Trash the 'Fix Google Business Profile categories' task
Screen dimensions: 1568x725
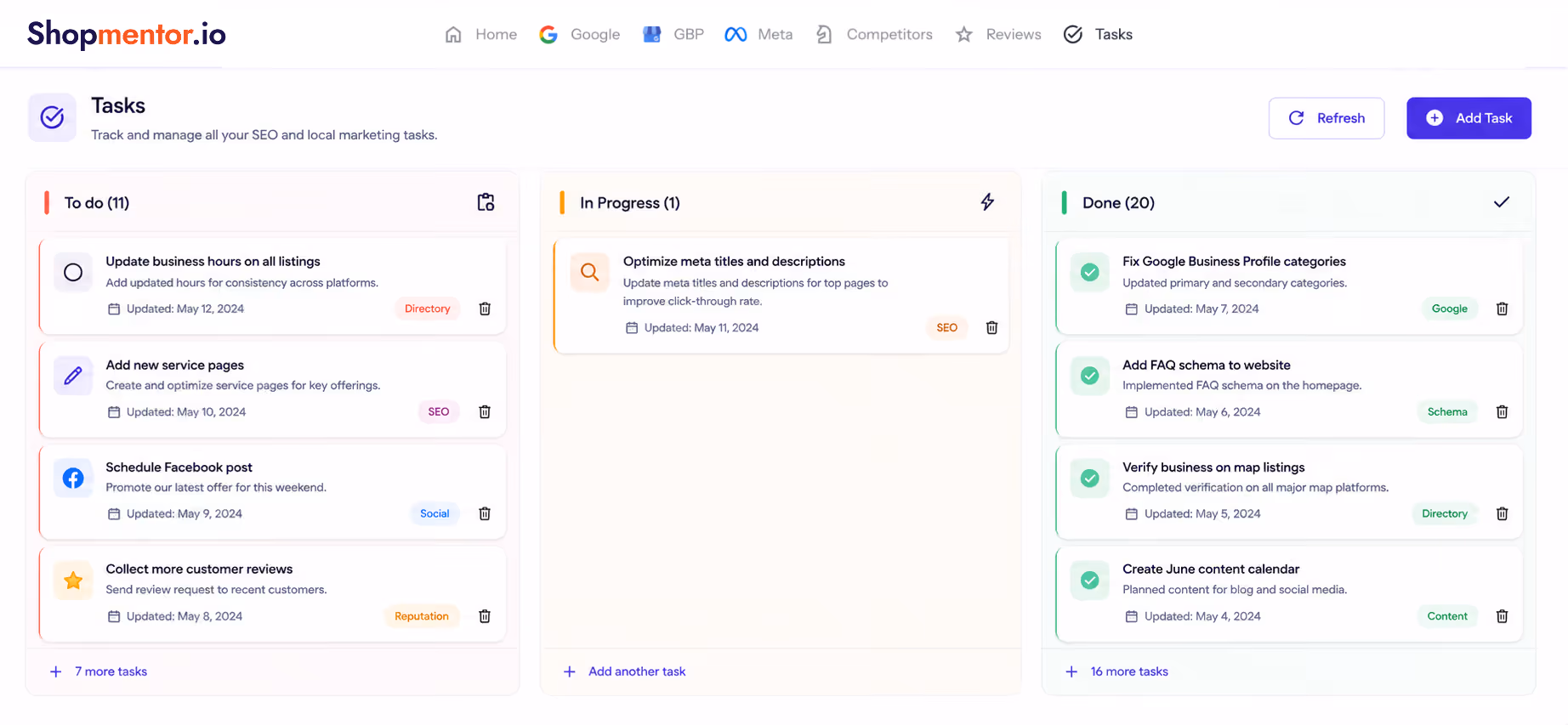click(x=1503, y=309)
